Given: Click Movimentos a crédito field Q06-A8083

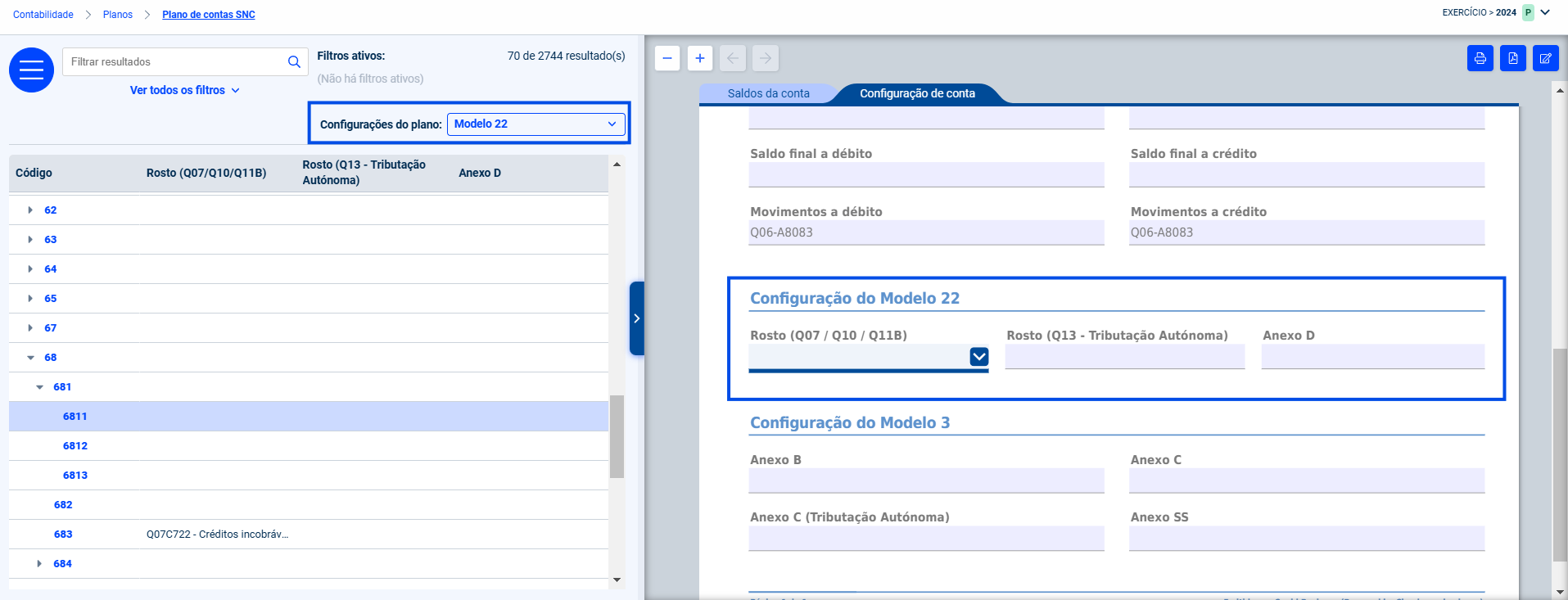Looking at the screenshot, I should click(x=1307, y=232).
